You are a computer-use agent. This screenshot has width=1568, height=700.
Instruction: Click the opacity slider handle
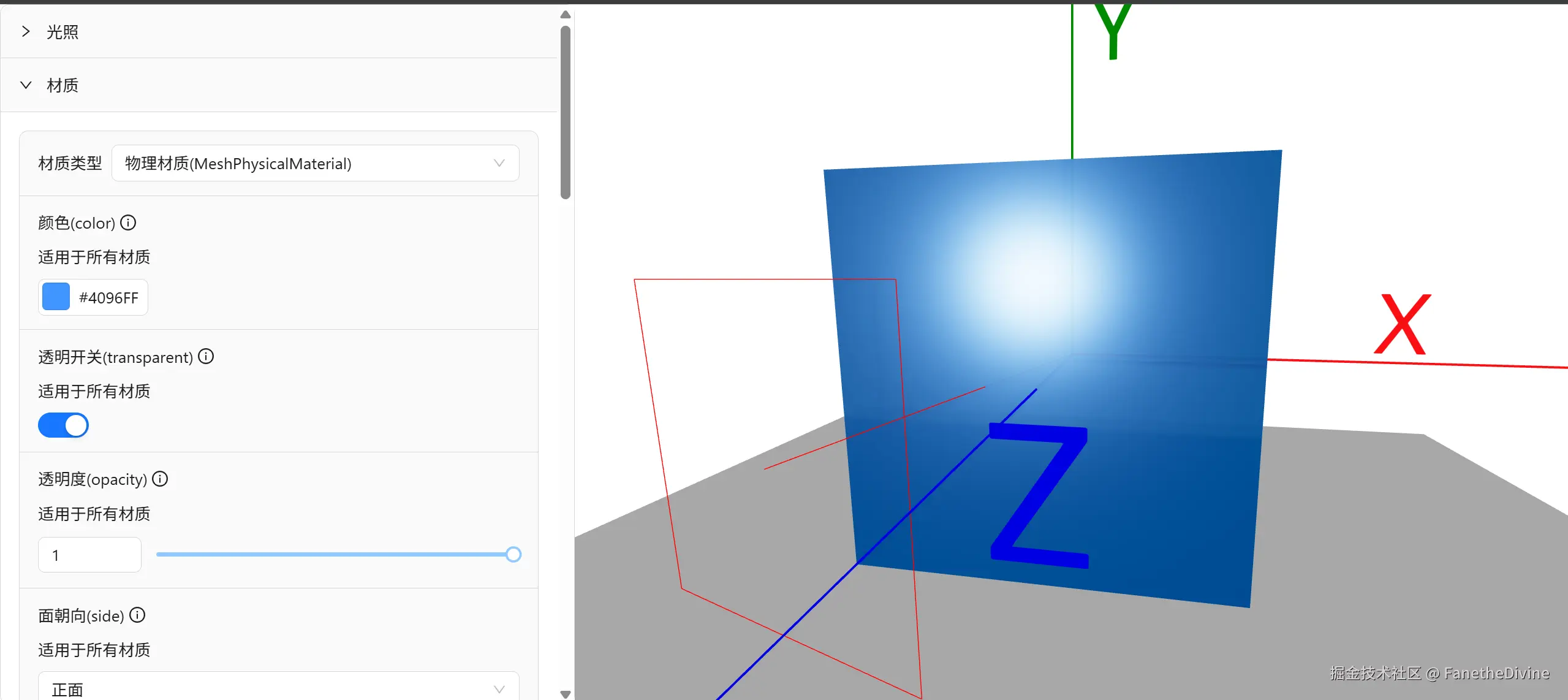[x=513, y=554]
